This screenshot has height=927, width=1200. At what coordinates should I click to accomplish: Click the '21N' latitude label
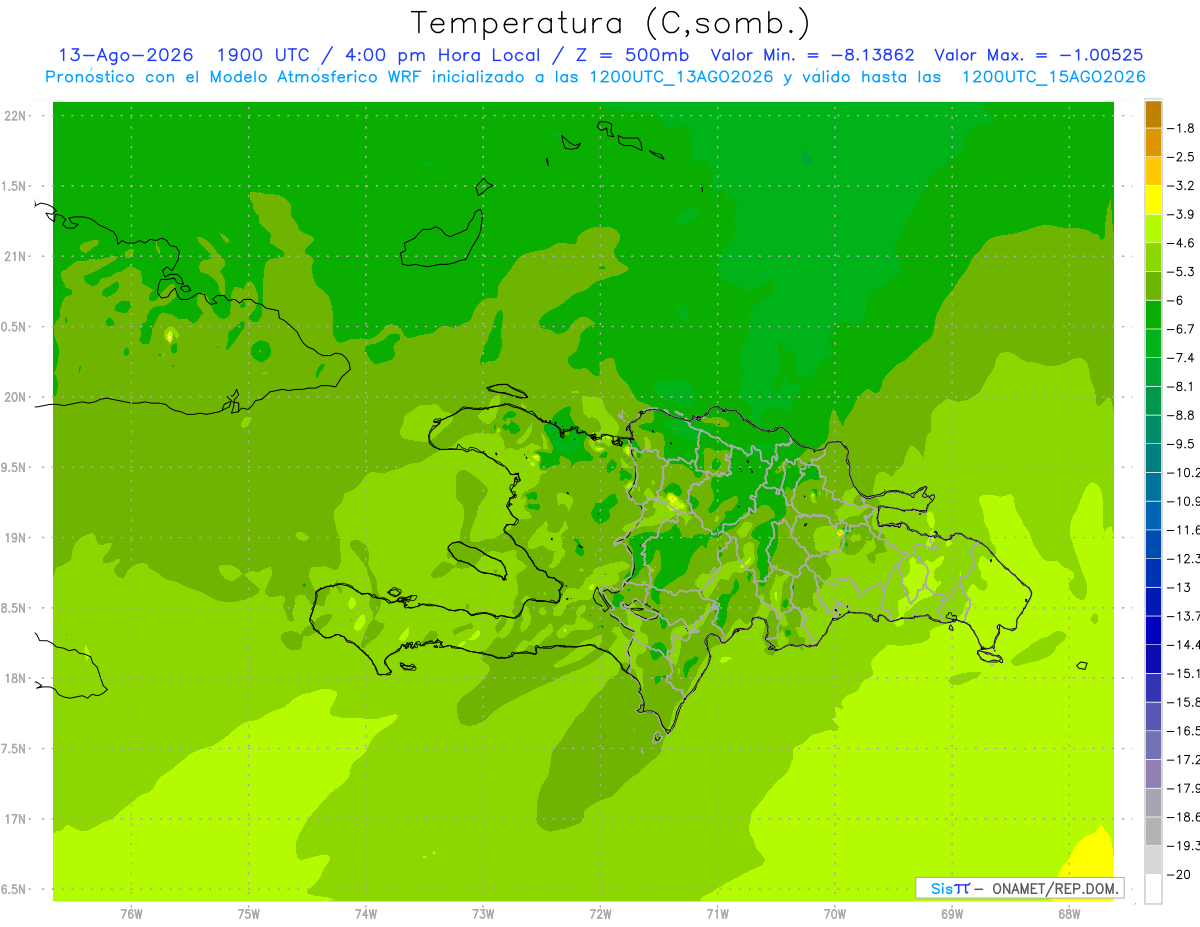point(17,256)
